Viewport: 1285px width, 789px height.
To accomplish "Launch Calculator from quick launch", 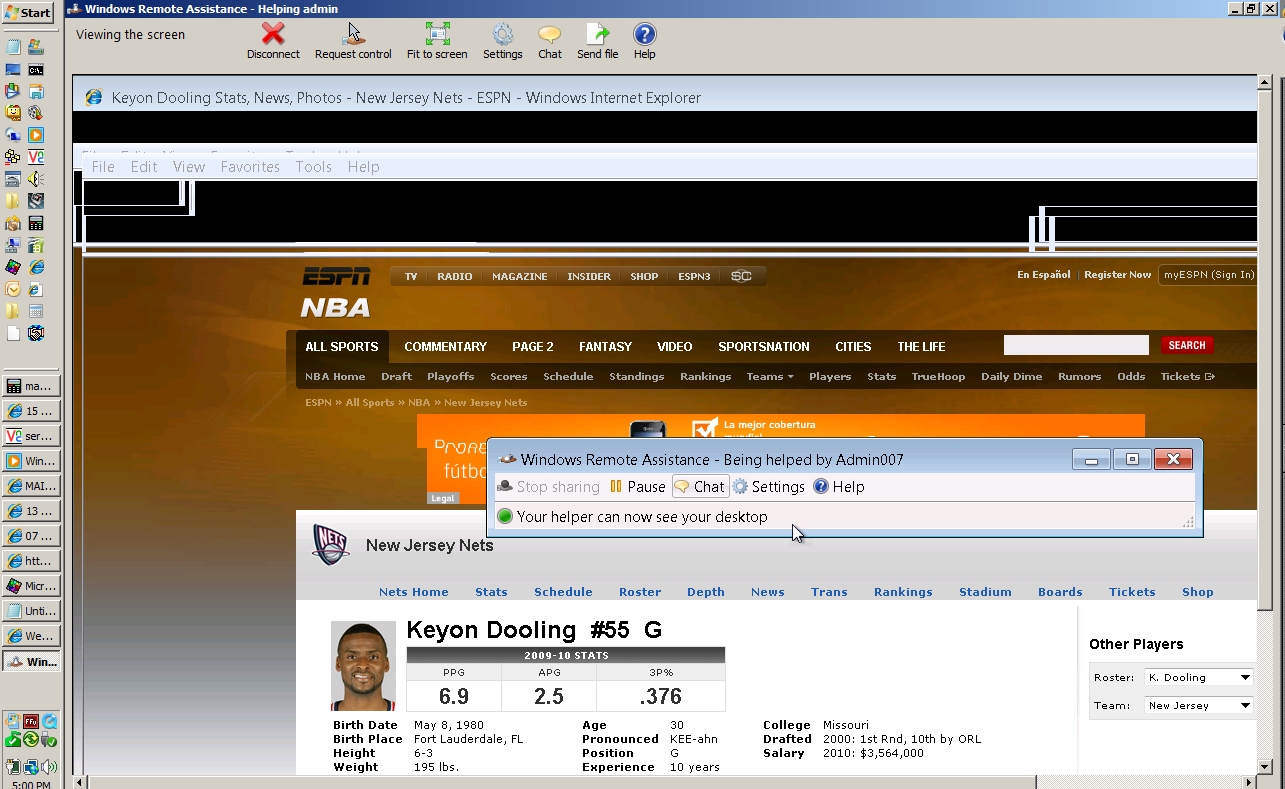I will [36, 223].
